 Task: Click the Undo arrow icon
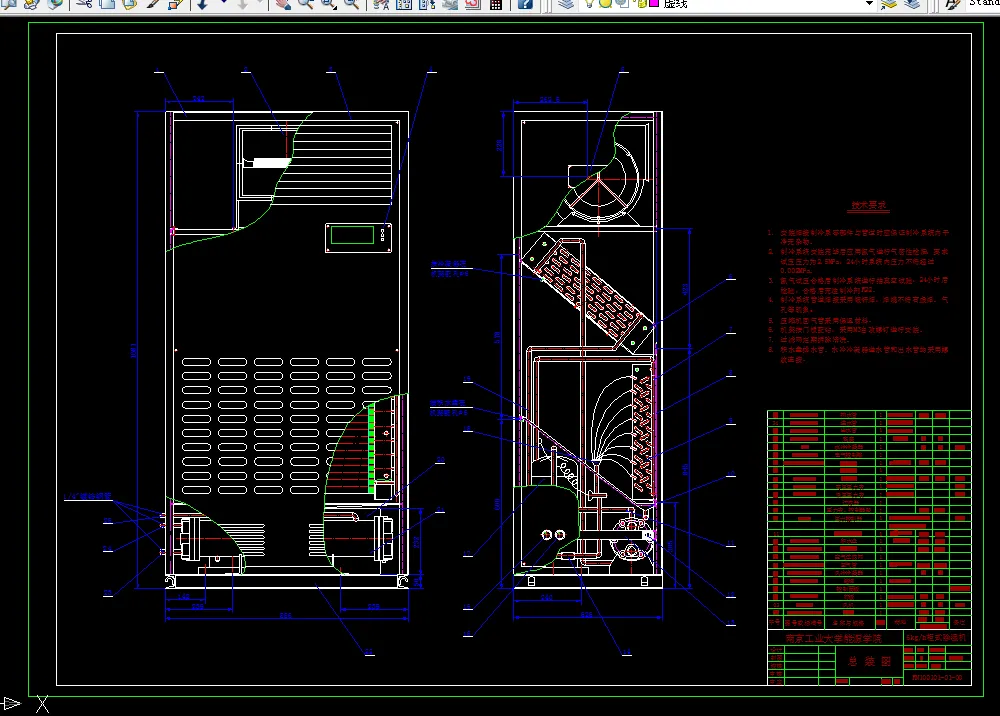(202, 3)
